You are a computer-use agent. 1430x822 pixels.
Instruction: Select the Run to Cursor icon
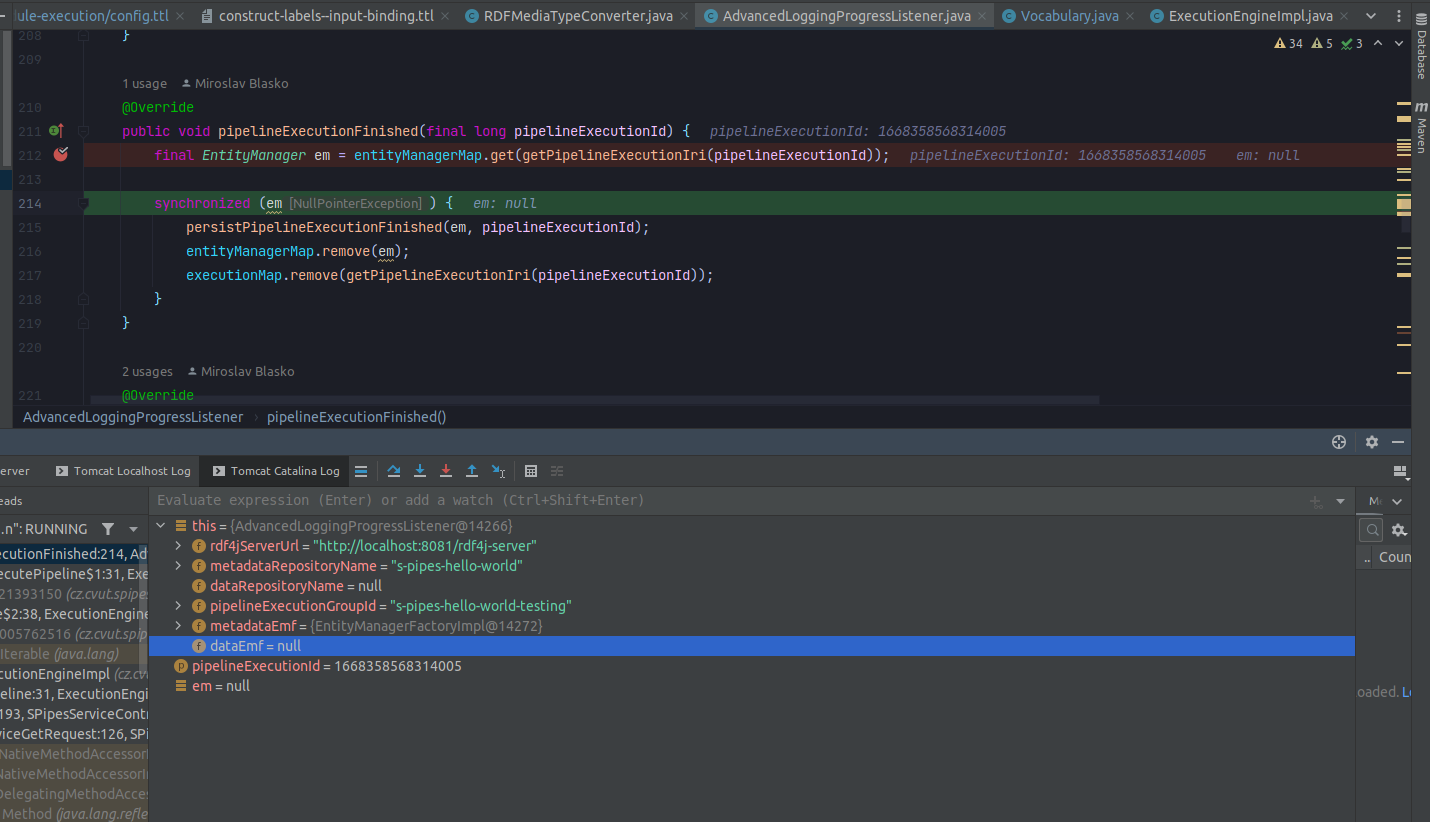tap(499, 471)
